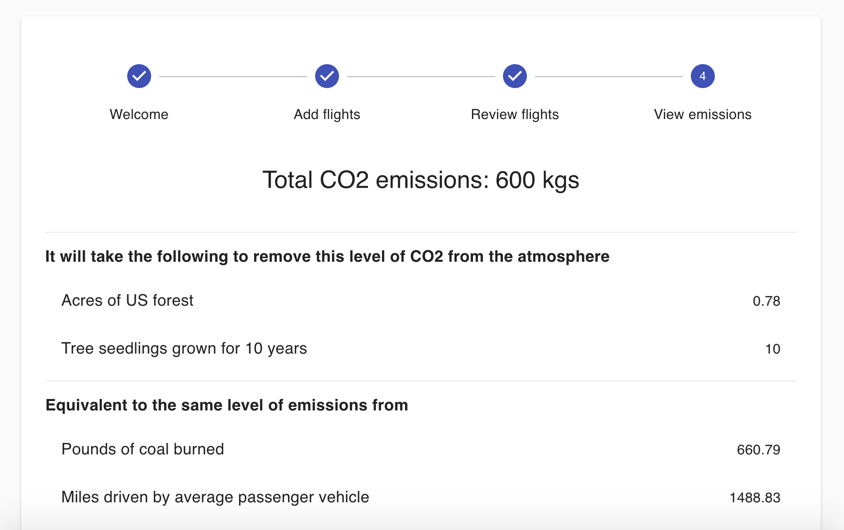Click the Add flights checkmark icon
Screen dimensions: 844x530
pyautogui.click(x=327, y=76)
